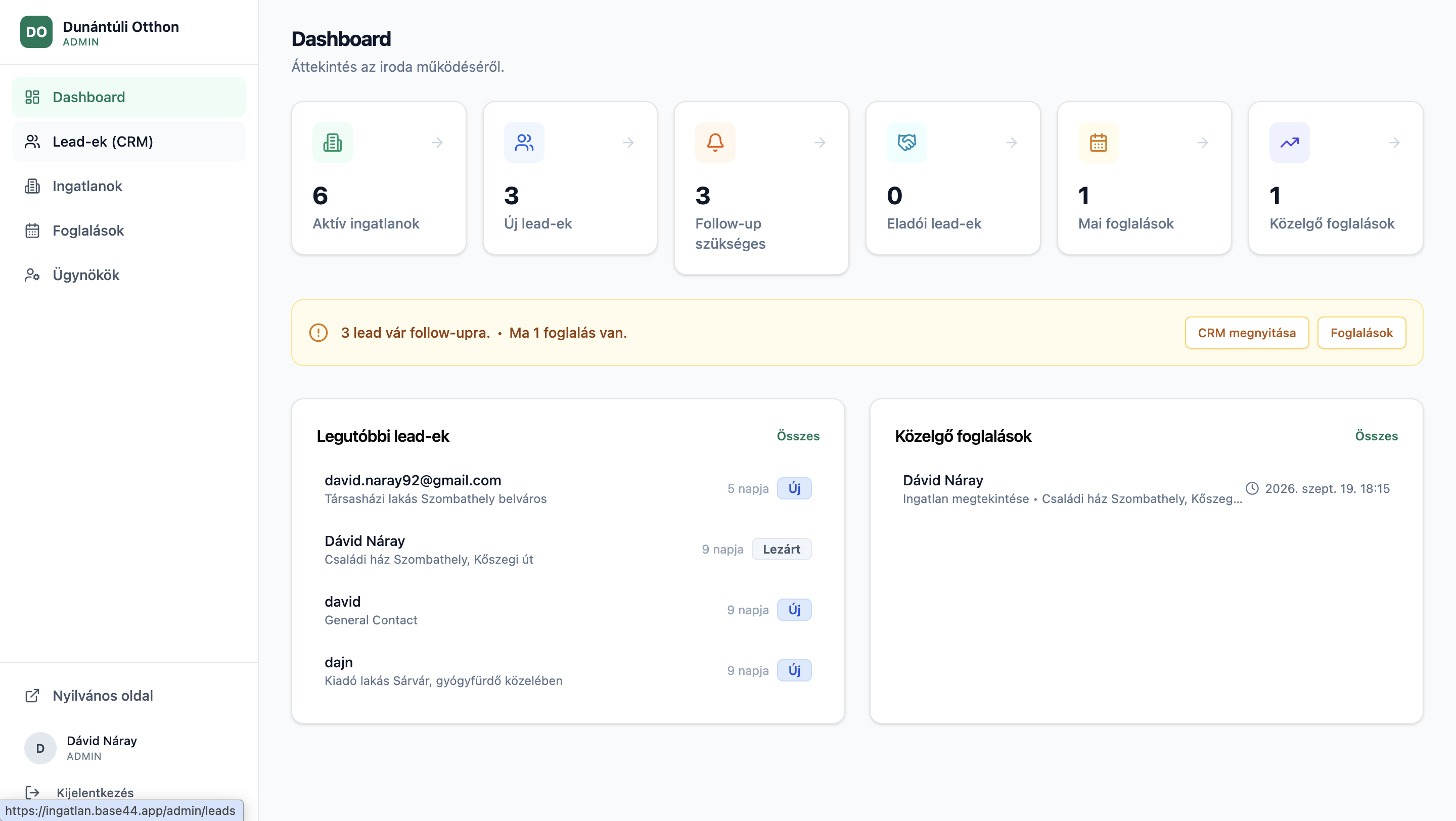Click the Foglalások button in the alert banner
This screenshot has height=821, width=1456.
[x=1361, y=333]
